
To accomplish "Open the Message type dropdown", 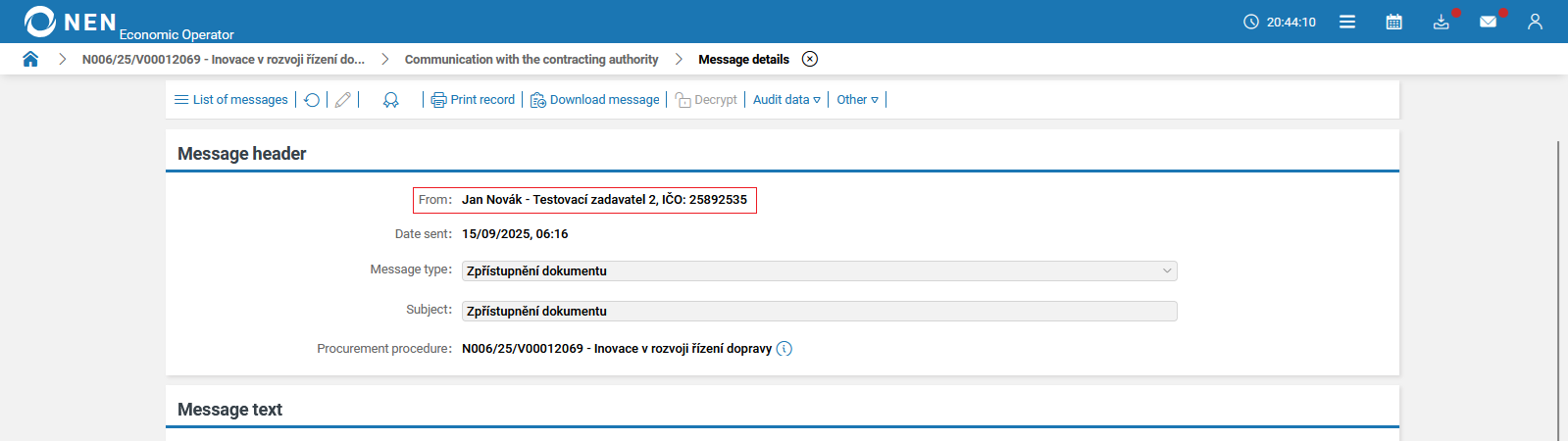I will (x=819, y=270).
